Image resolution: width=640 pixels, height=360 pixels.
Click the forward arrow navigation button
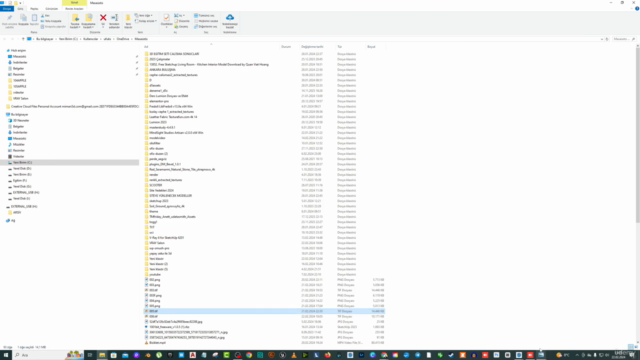pos(12,39)
